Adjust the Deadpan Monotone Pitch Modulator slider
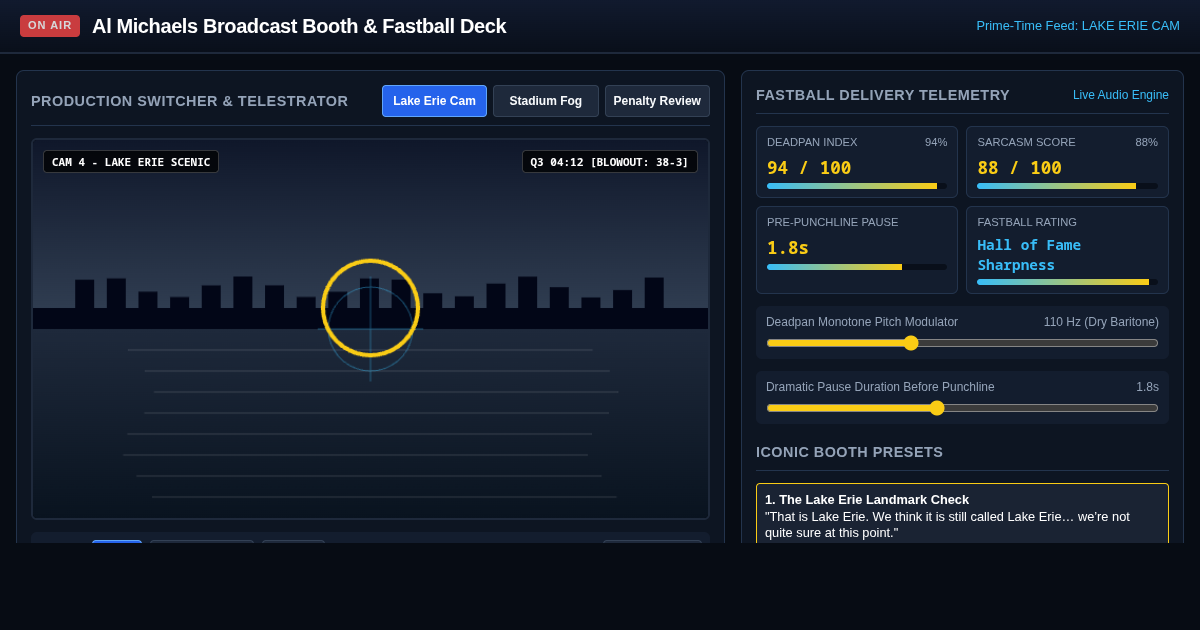The height and width of the screenshot is (630, 1200). tap(962, 343)
